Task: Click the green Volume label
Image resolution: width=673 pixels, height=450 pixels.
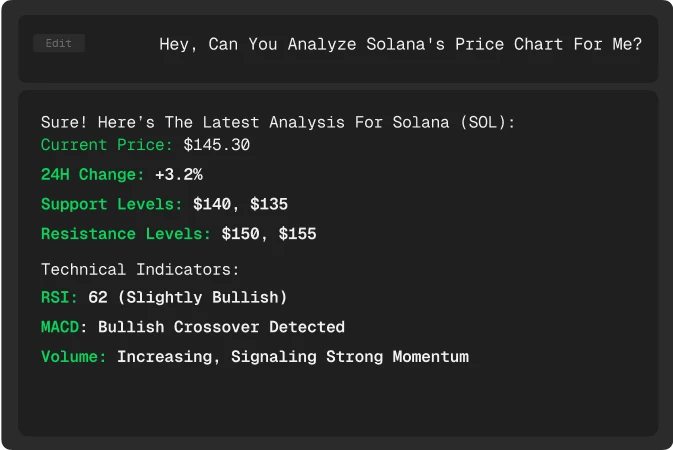Action: [73, 357]
